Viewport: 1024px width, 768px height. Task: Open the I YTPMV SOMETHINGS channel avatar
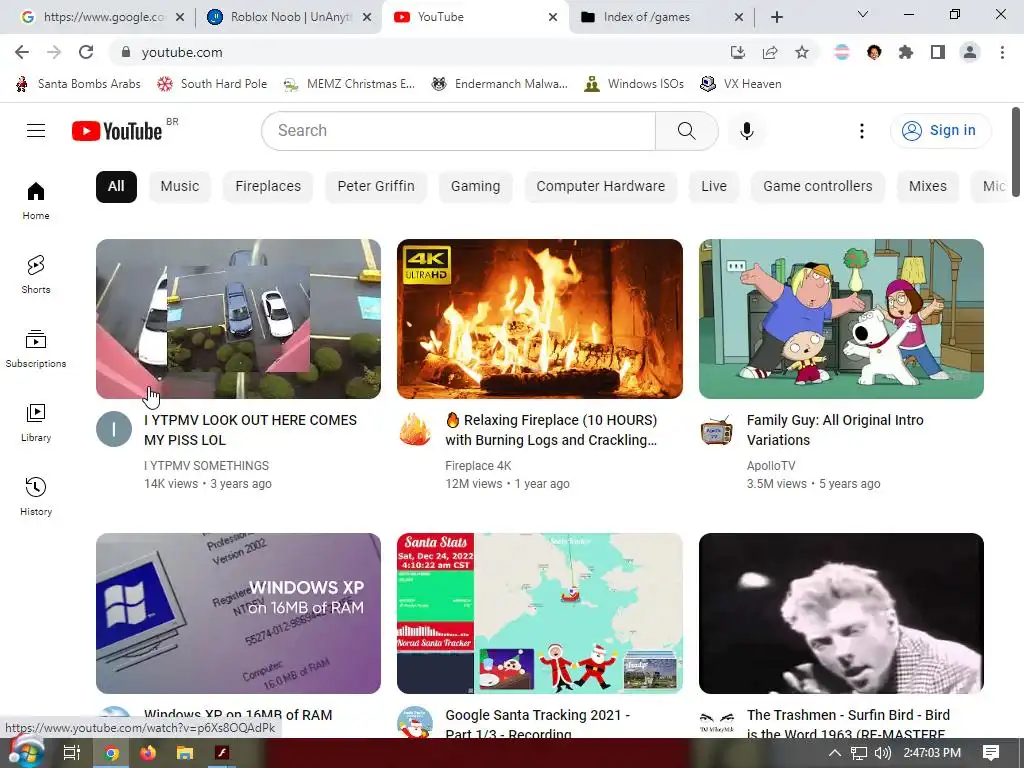[114, 429]
